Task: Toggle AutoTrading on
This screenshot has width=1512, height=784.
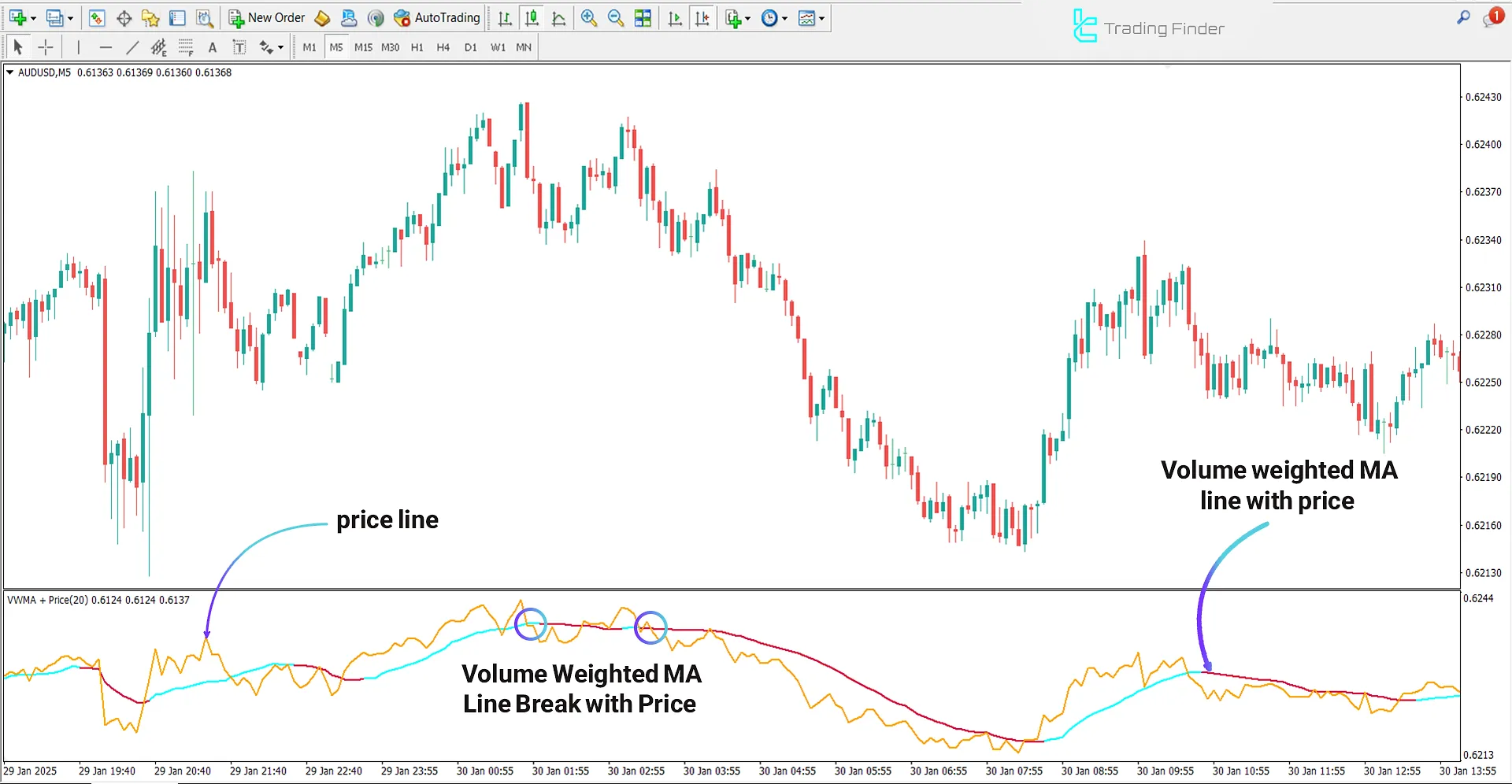Action: (x=437, y=17)
